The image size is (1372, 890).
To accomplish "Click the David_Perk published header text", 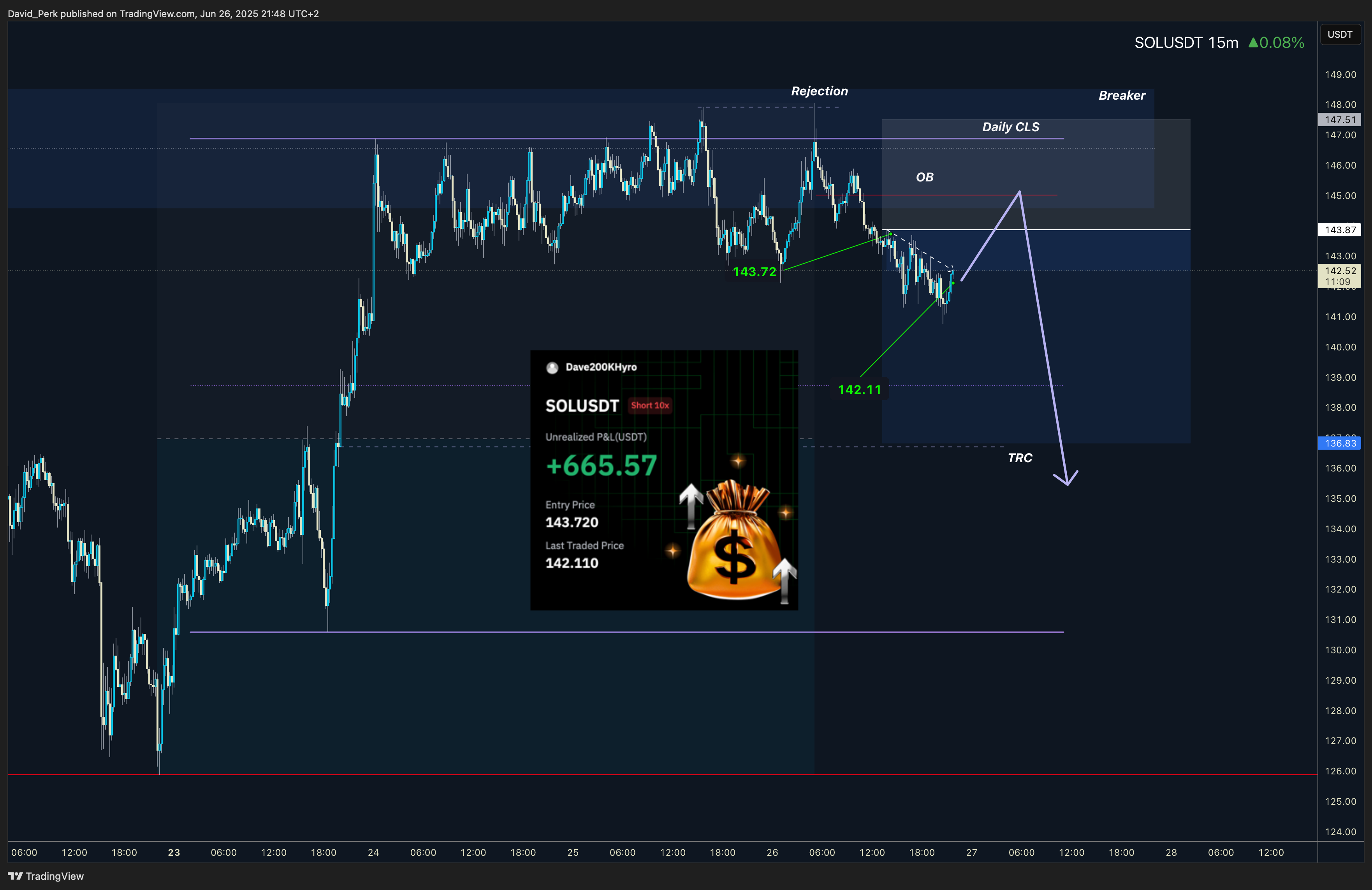I will point(163,13).
